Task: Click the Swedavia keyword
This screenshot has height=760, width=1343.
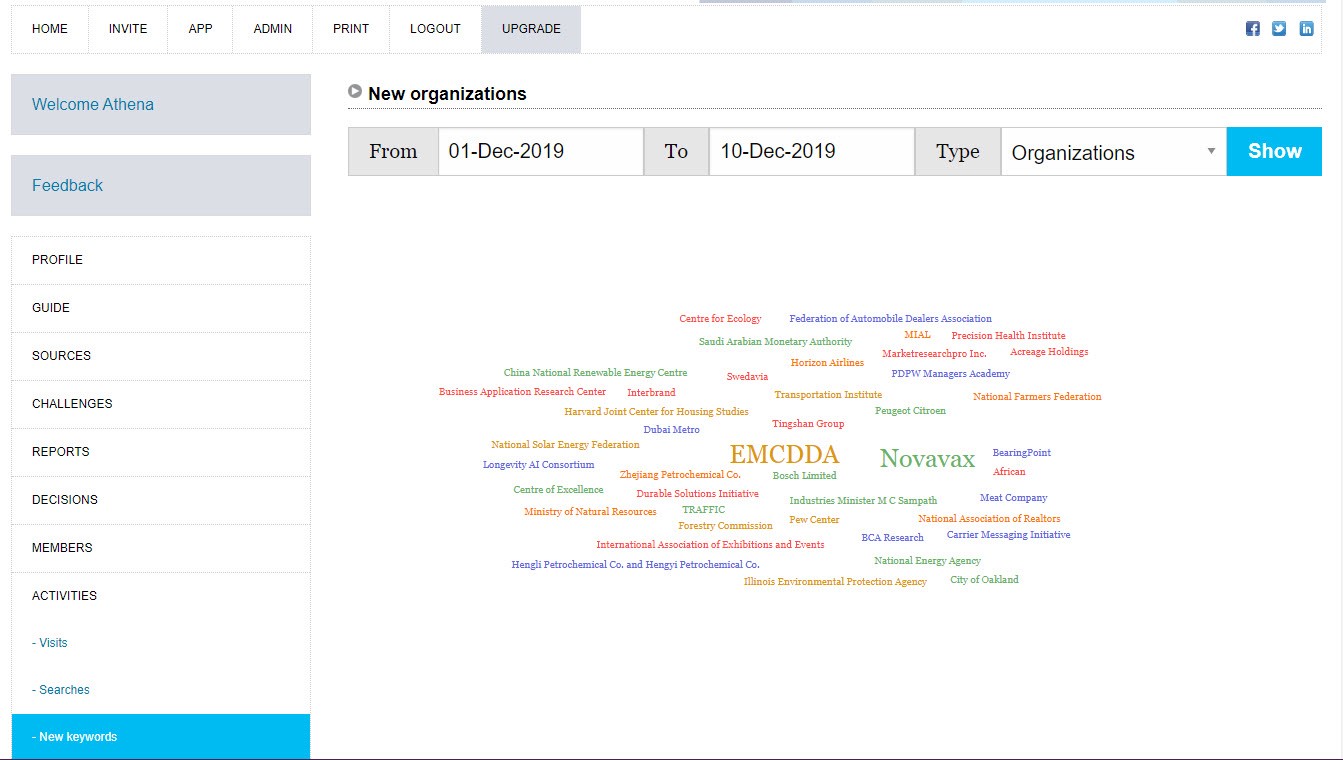Action: pos(747,377)
